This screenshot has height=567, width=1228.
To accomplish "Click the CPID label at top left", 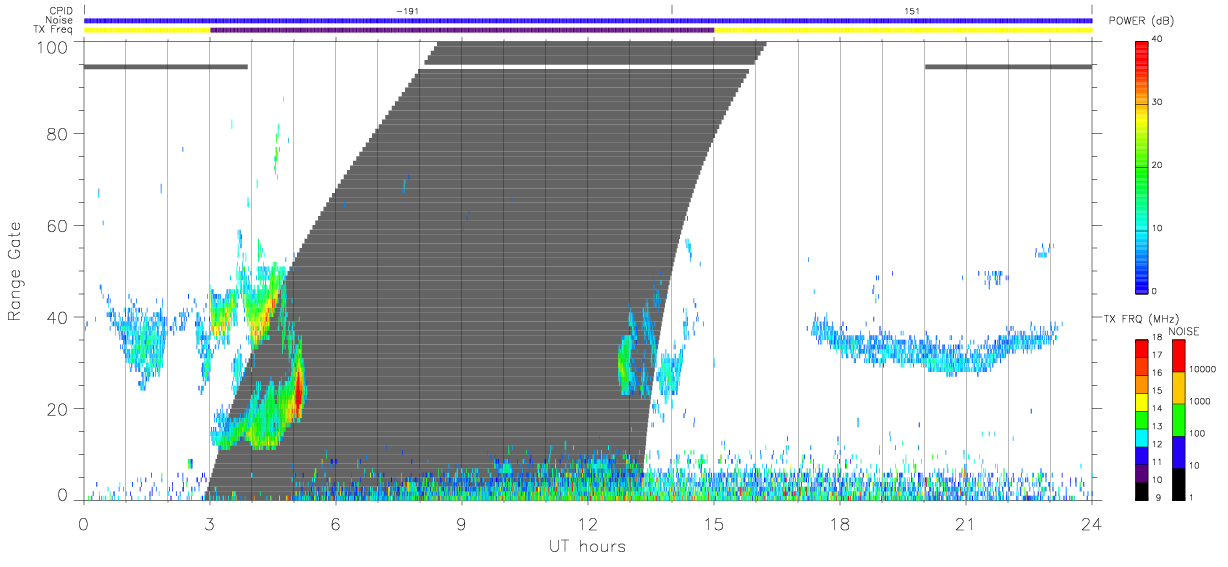I will [61, 10].
